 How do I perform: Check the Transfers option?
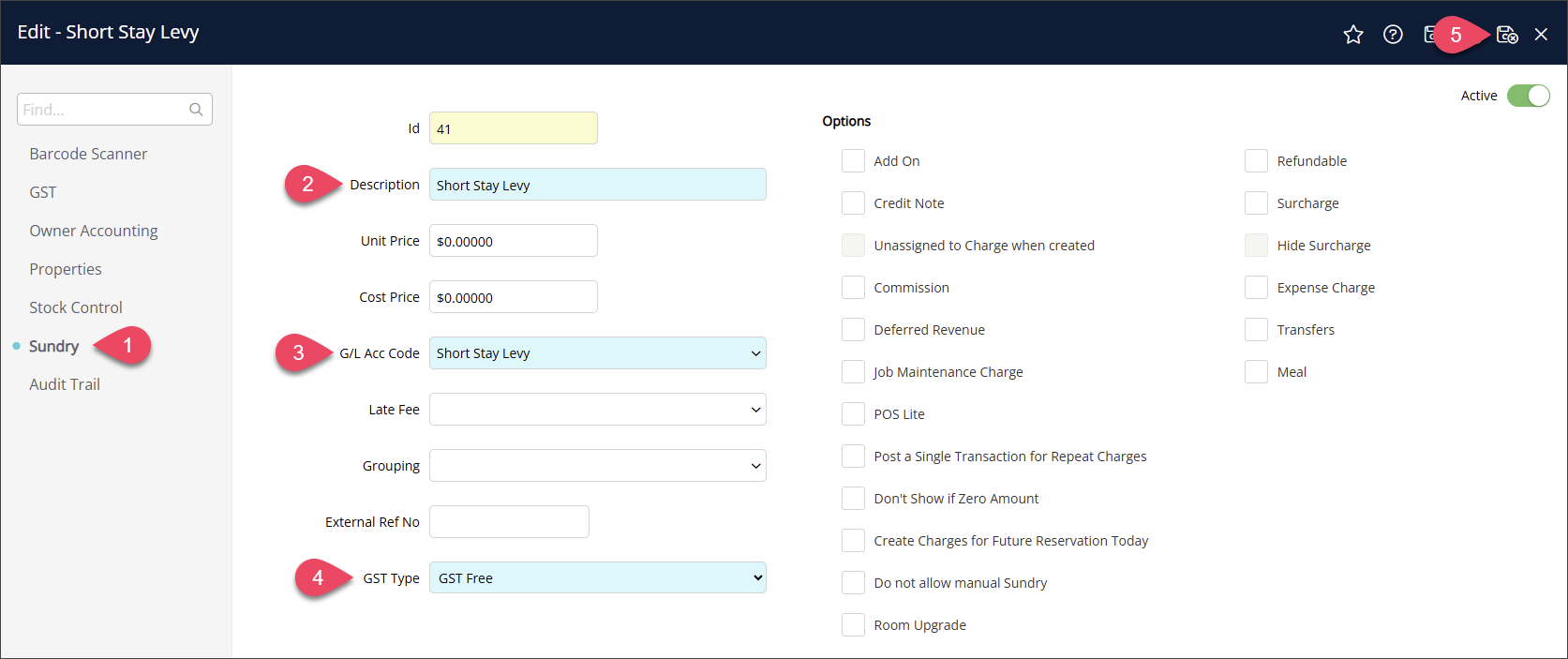point(1256,330)
